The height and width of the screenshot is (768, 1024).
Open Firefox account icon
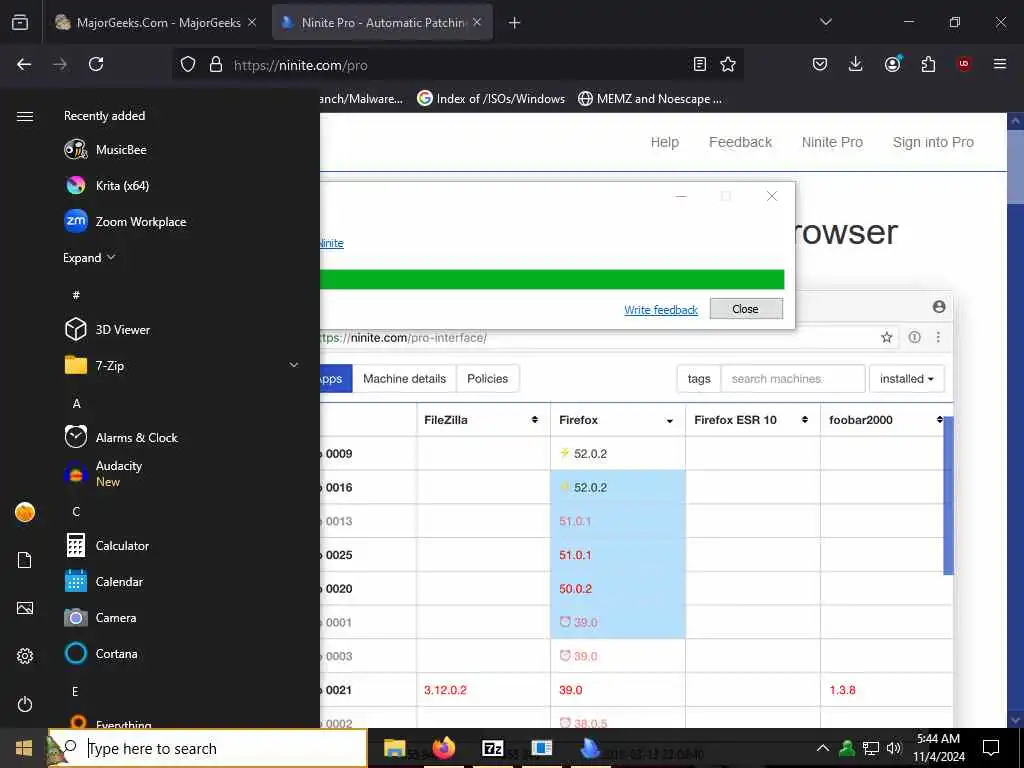(892, 64)
